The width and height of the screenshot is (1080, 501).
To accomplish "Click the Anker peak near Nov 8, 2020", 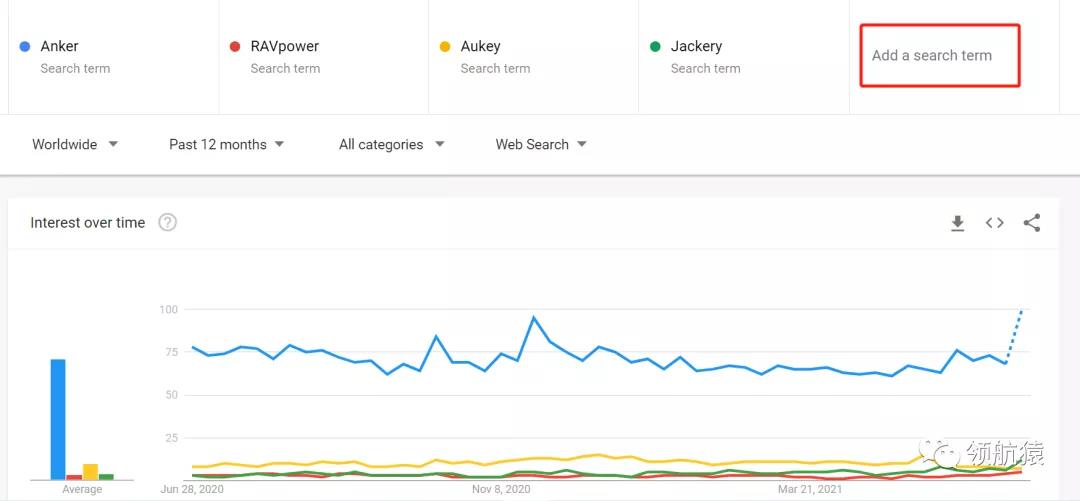I will [534, 318].
